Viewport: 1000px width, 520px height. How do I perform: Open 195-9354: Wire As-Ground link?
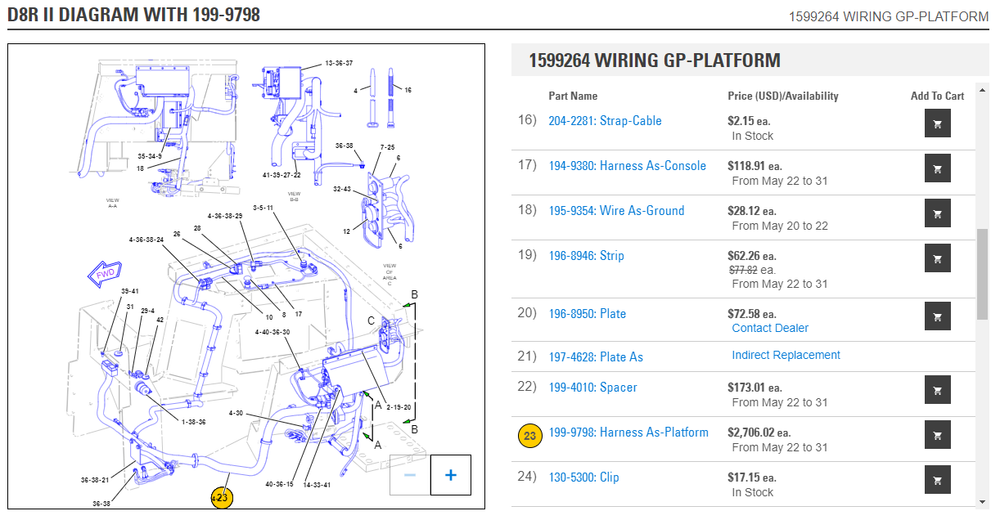tap(616, 211)
